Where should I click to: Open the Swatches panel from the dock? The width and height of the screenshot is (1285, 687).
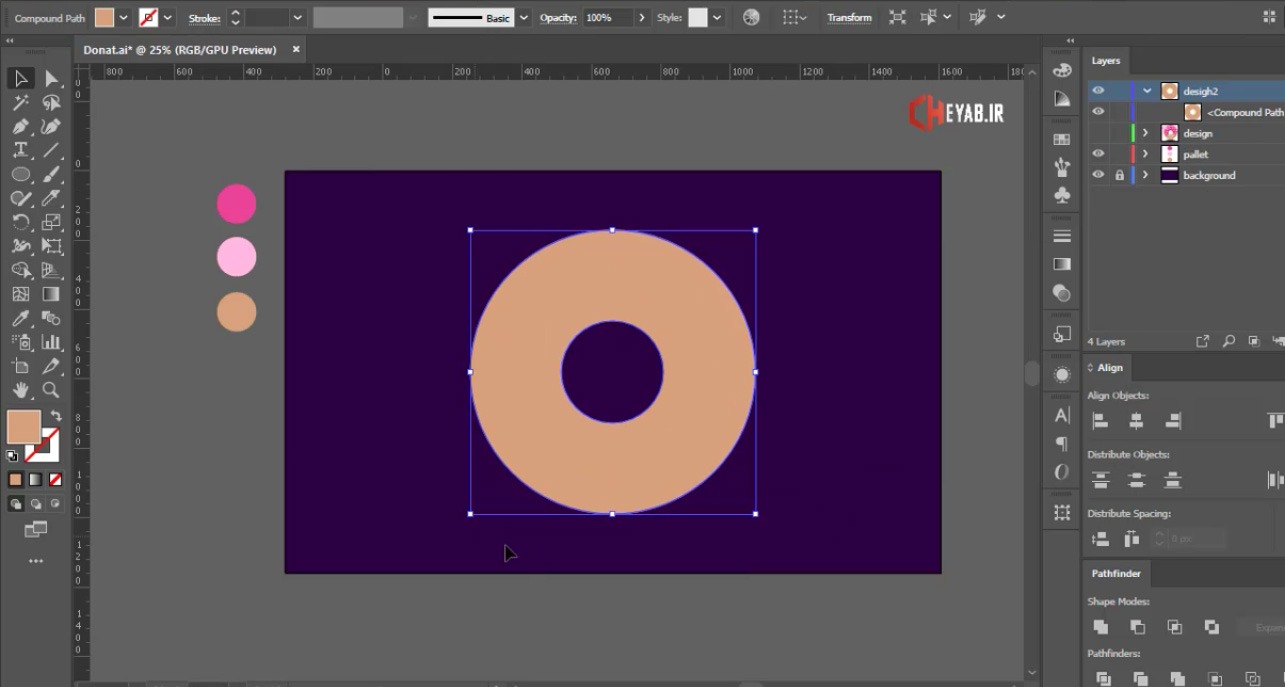(x=1062, y=140)
